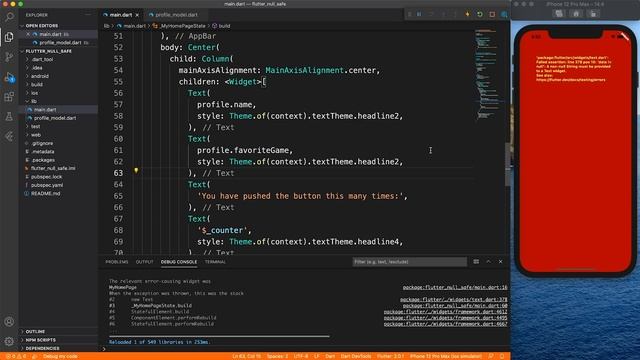Open the Terminal panel tab

coord(215,262)
